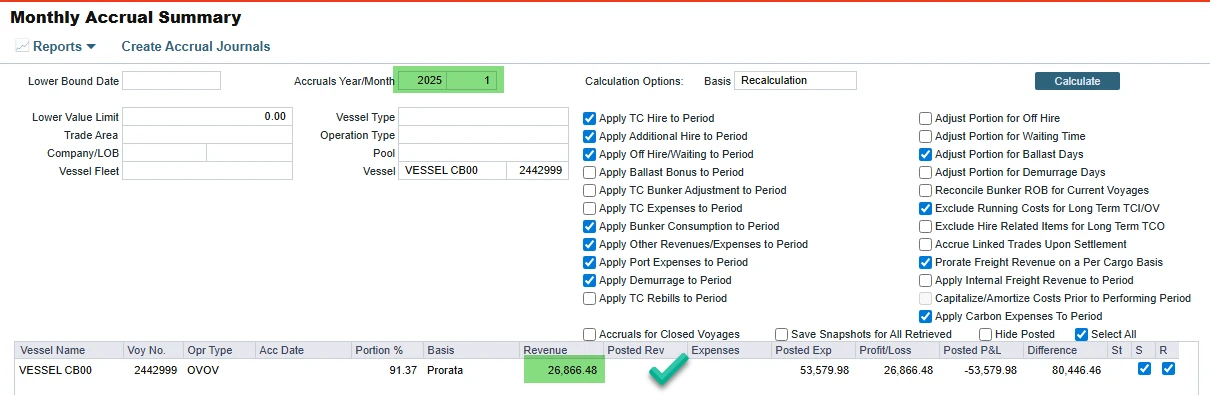
Task: Enable Apply Internal Freight Revenue to Period
Action: coord(926,280)
